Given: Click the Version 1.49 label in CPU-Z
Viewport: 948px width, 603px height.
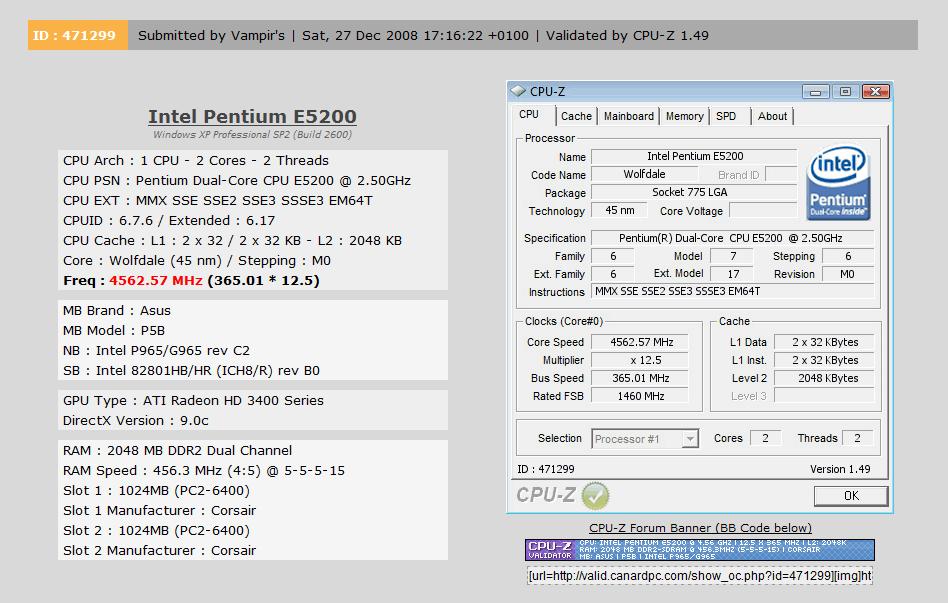Looking at the screenshot, I should click(840, 469).
